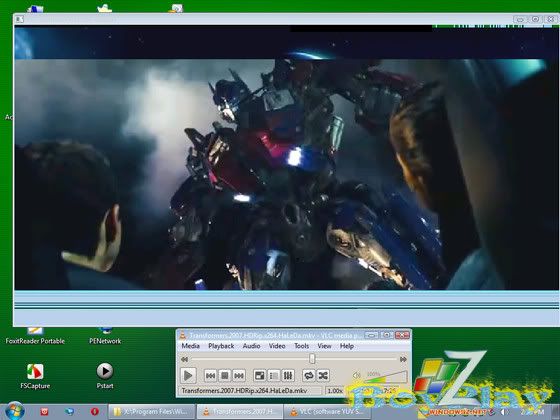Open the View menu
560x420 pixels.
click(324, 346)
